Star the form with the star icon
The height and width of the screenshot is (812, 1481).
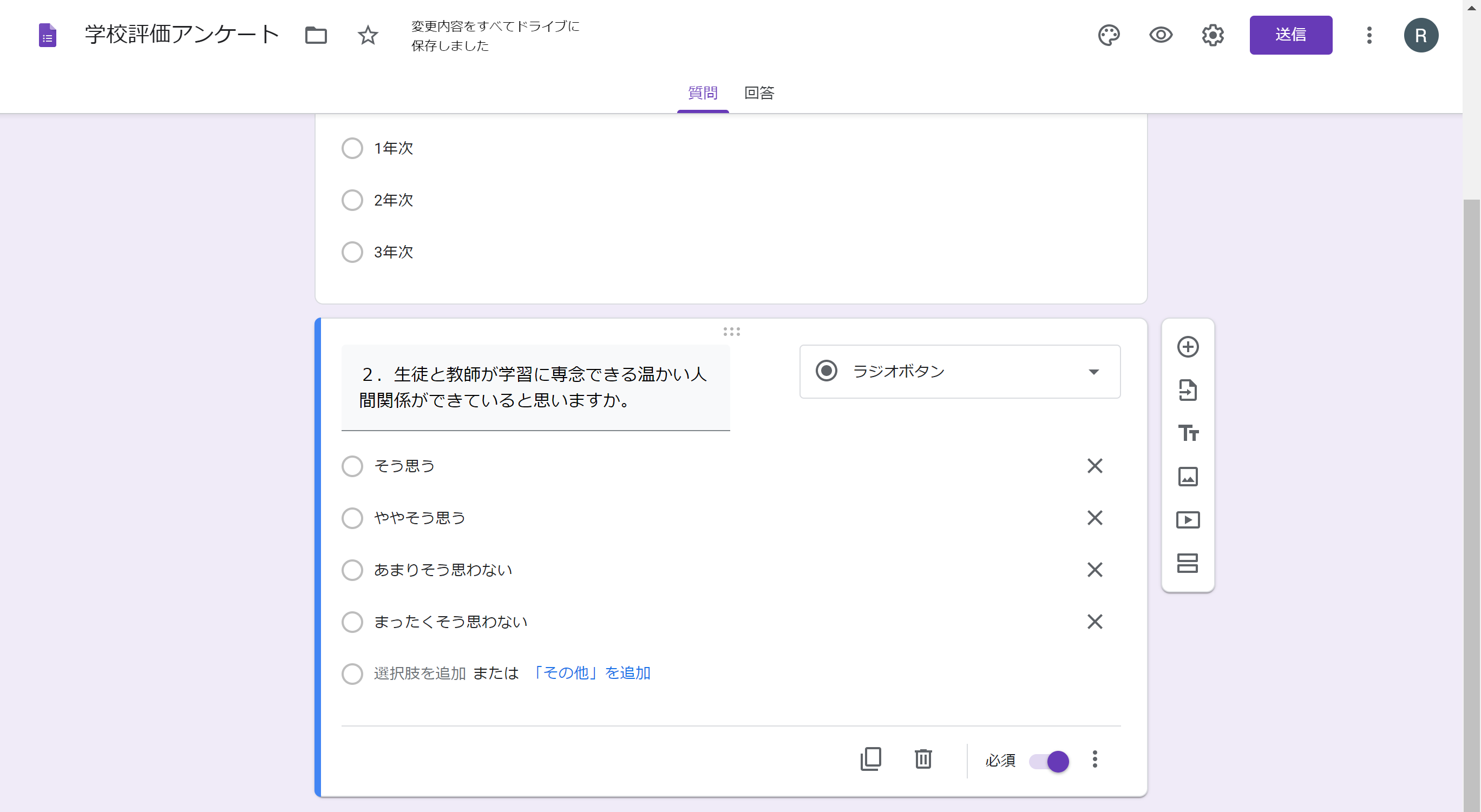(x=368, y=36)
